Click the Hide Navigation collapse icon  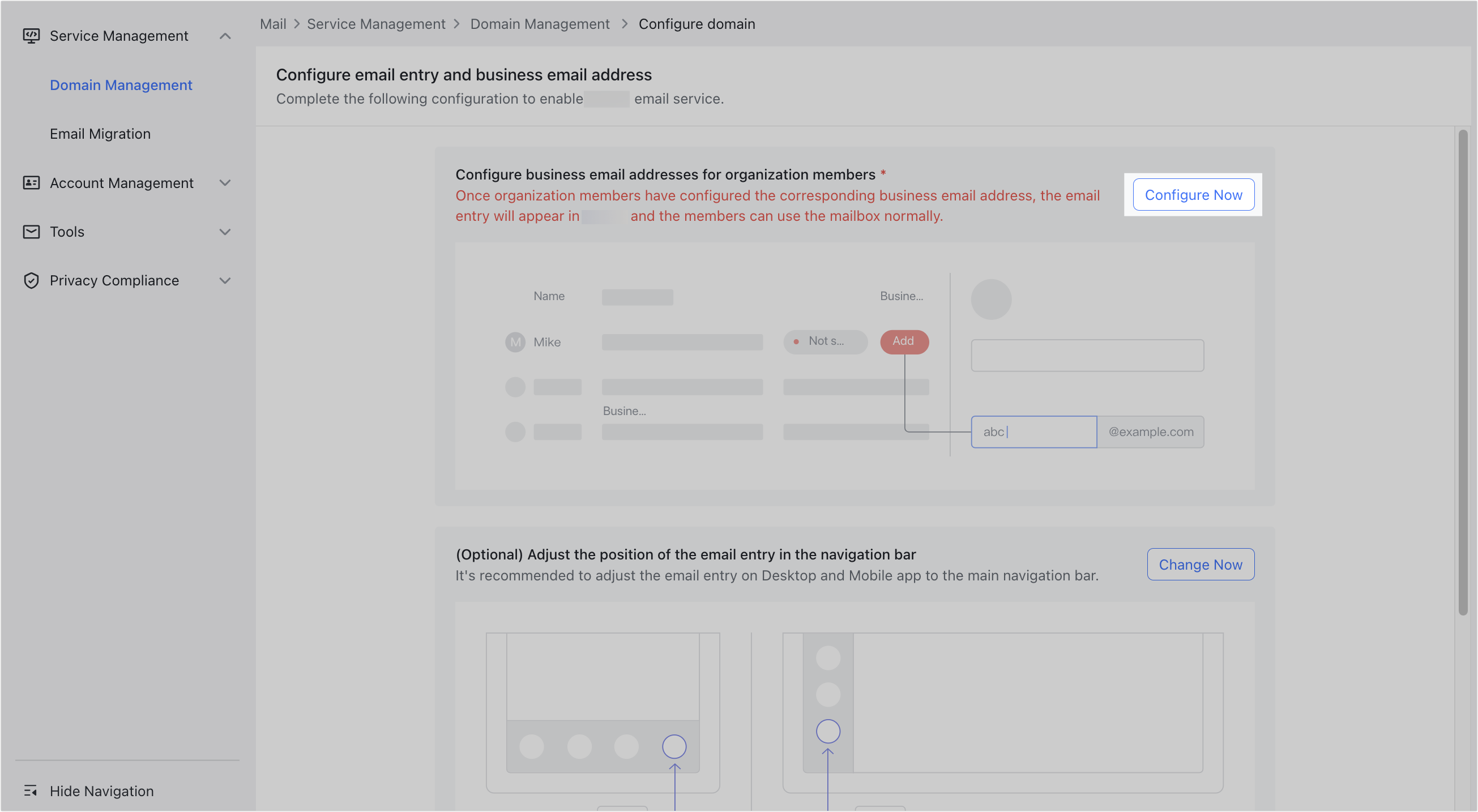click(31, 790)
